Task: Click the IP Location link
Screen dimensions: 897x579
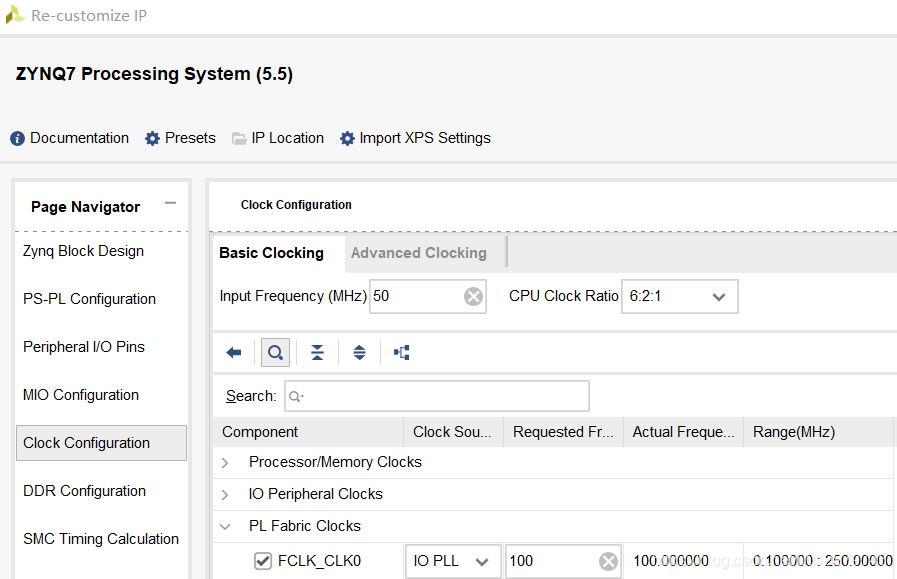Action: click(287, 138)
